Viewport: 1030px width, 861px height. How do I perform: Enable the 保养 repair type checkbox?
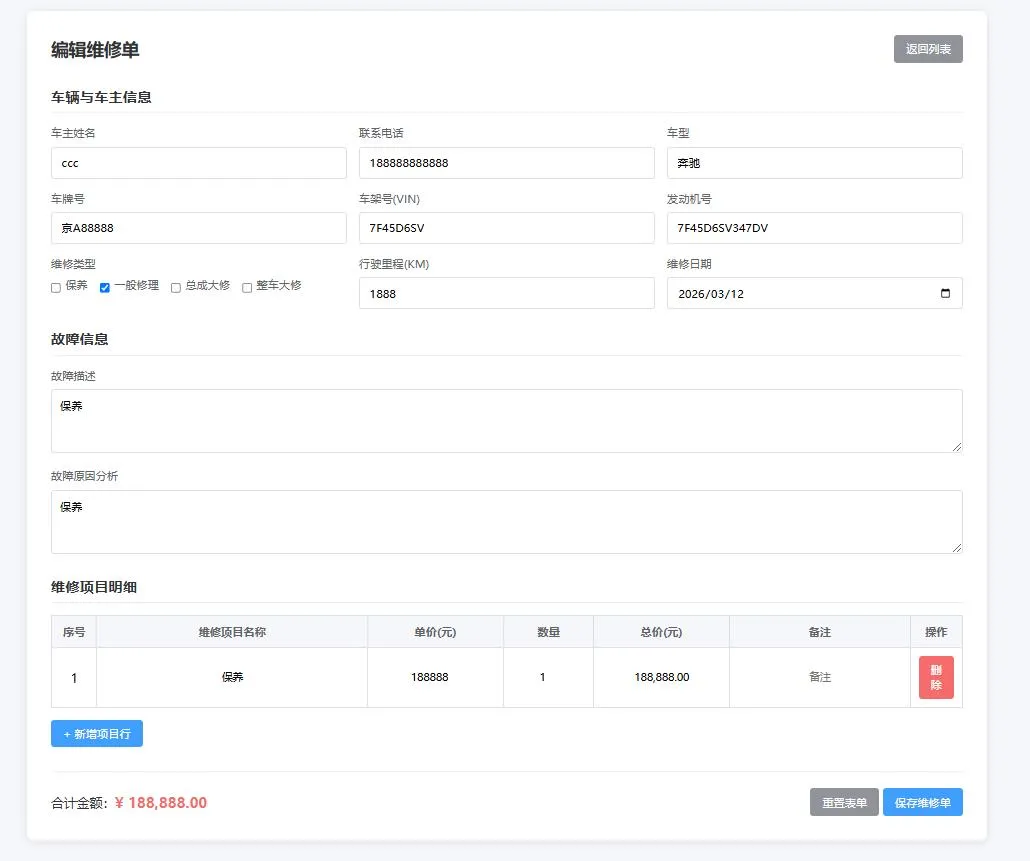click(55, 287)
